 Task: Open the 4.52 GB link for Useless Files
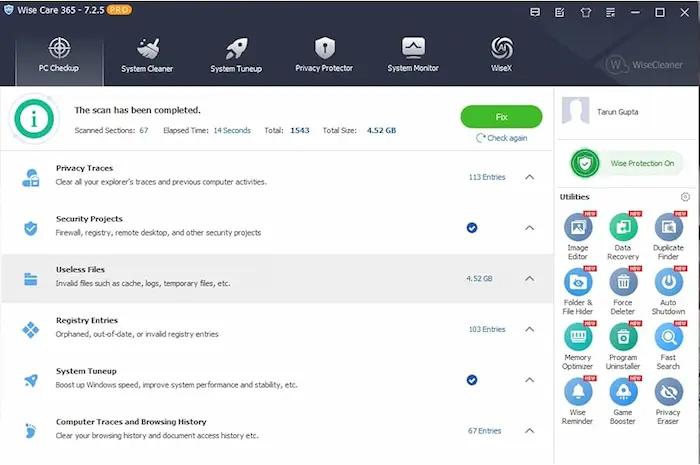[x=479, y=278]
